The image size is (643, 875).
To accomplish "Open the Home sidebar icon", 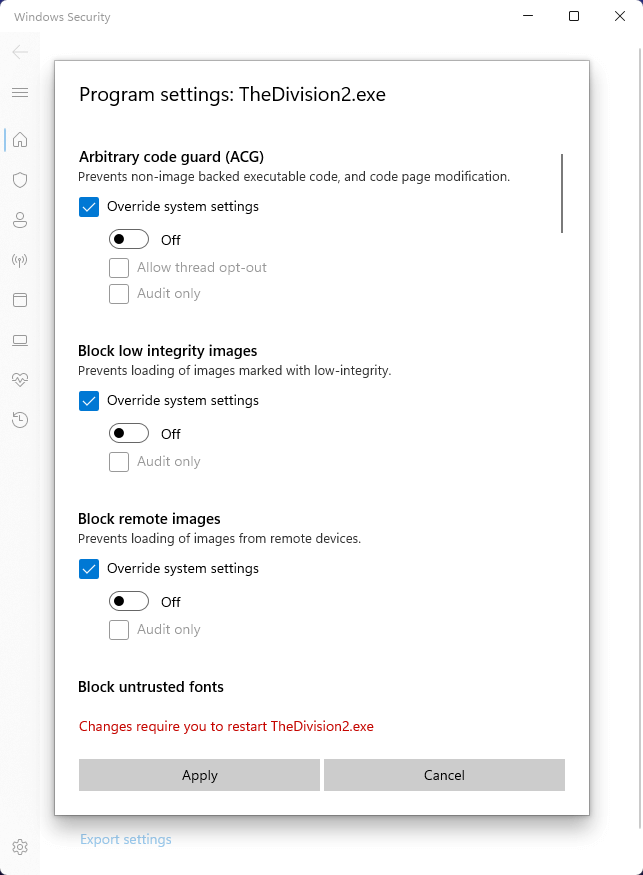I will tap(20, 140).
